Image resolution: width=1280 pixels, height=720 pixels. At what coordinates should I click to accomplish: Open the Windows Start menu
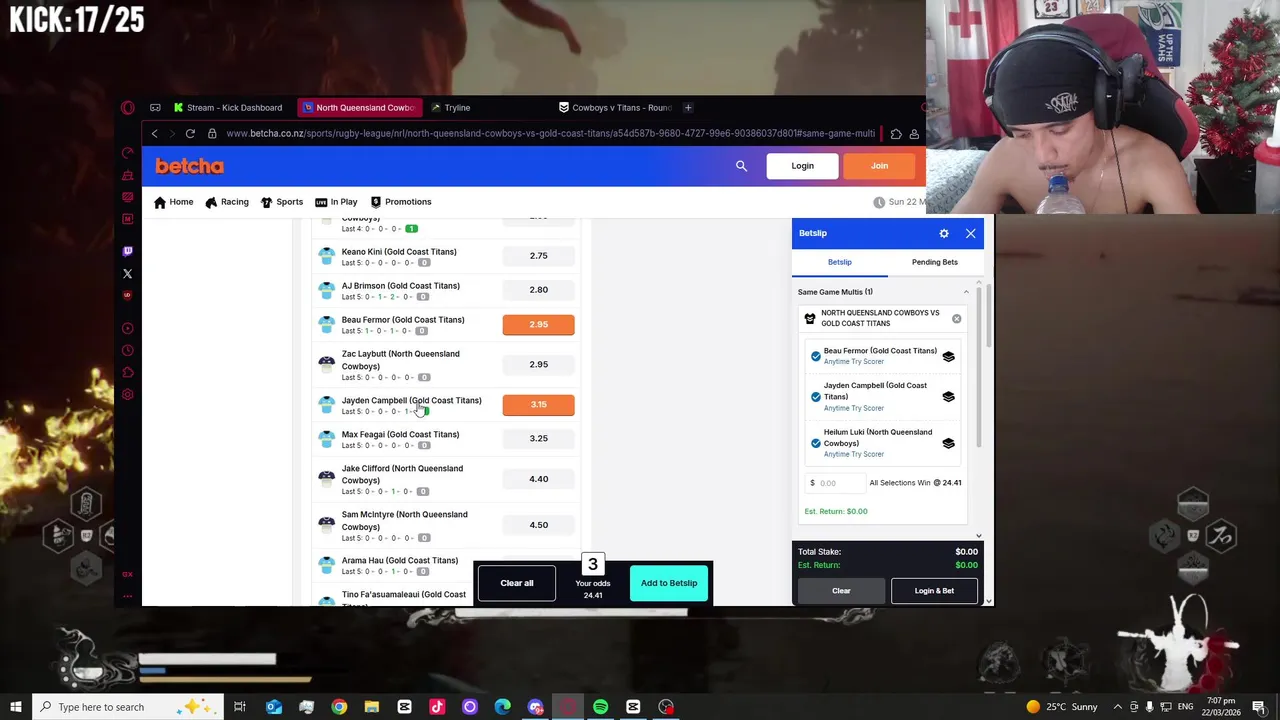coord(15,707)
